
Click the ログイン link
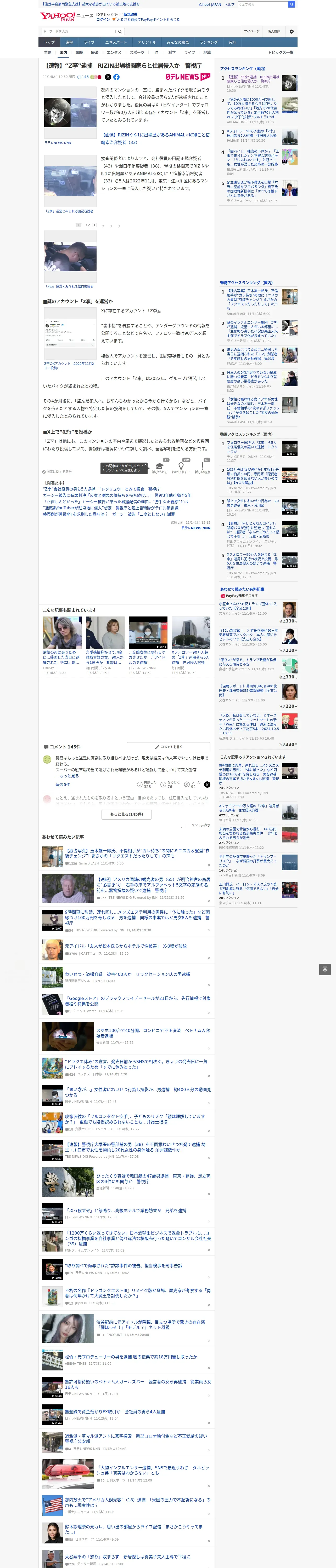pyautogui.click(x=103, y=20)
